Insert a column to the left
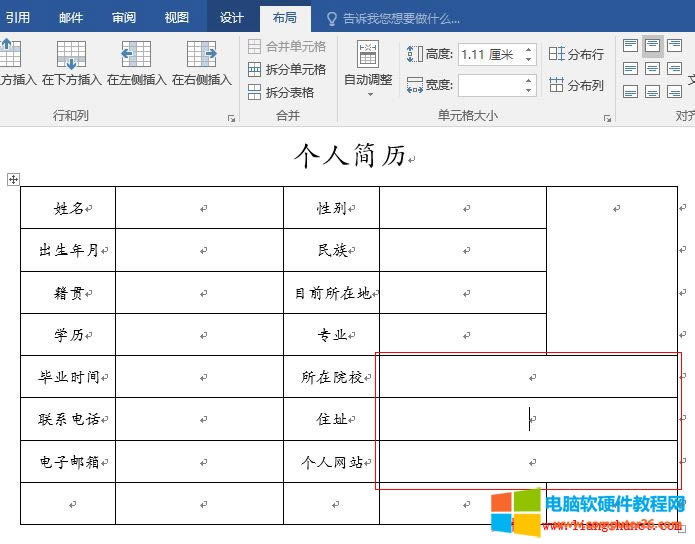This screenshot has width=695, height=544. [x=137, y=63]
